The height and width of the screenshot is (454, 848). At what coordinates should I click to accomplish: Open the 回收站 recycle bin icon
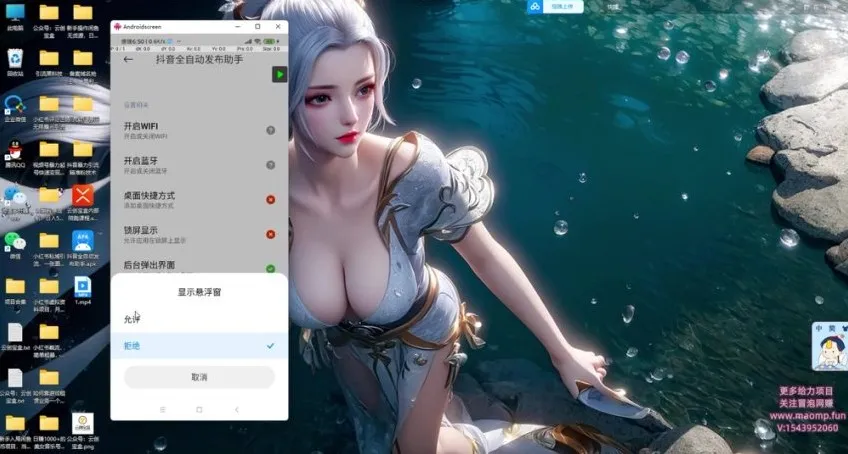tap(15, 62)
